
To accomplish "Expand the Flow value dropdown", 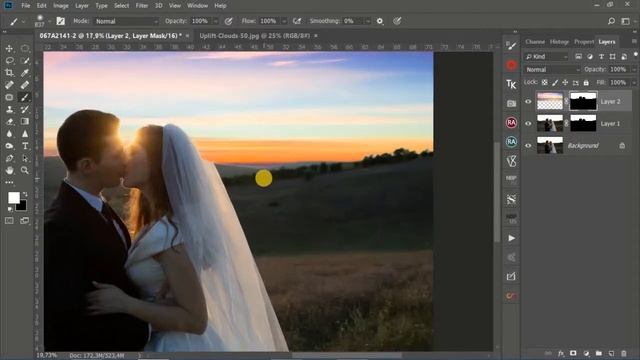I will click(x=284, y=21).
